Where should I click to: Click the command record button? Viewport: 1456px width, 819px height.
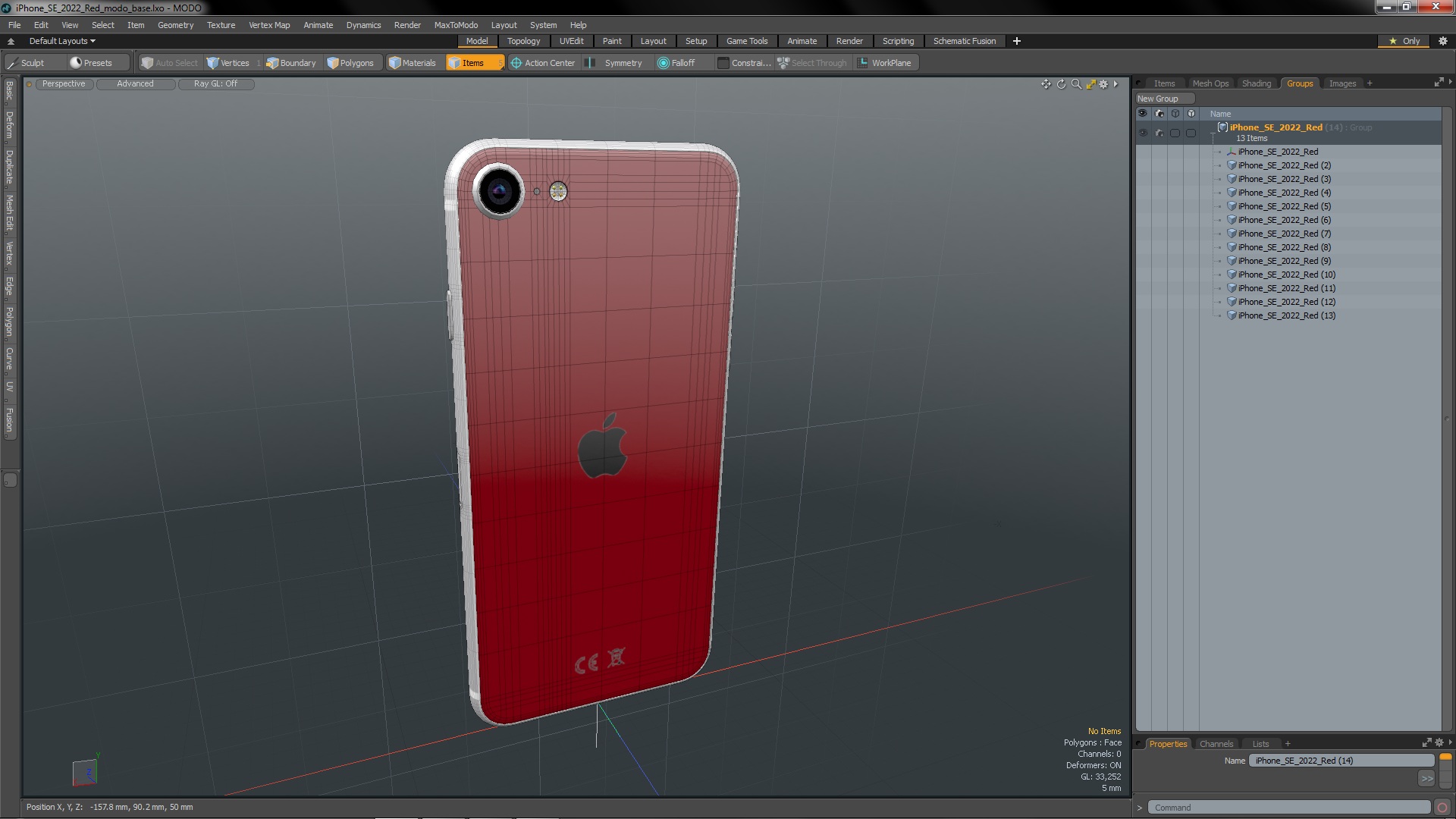1442,808
